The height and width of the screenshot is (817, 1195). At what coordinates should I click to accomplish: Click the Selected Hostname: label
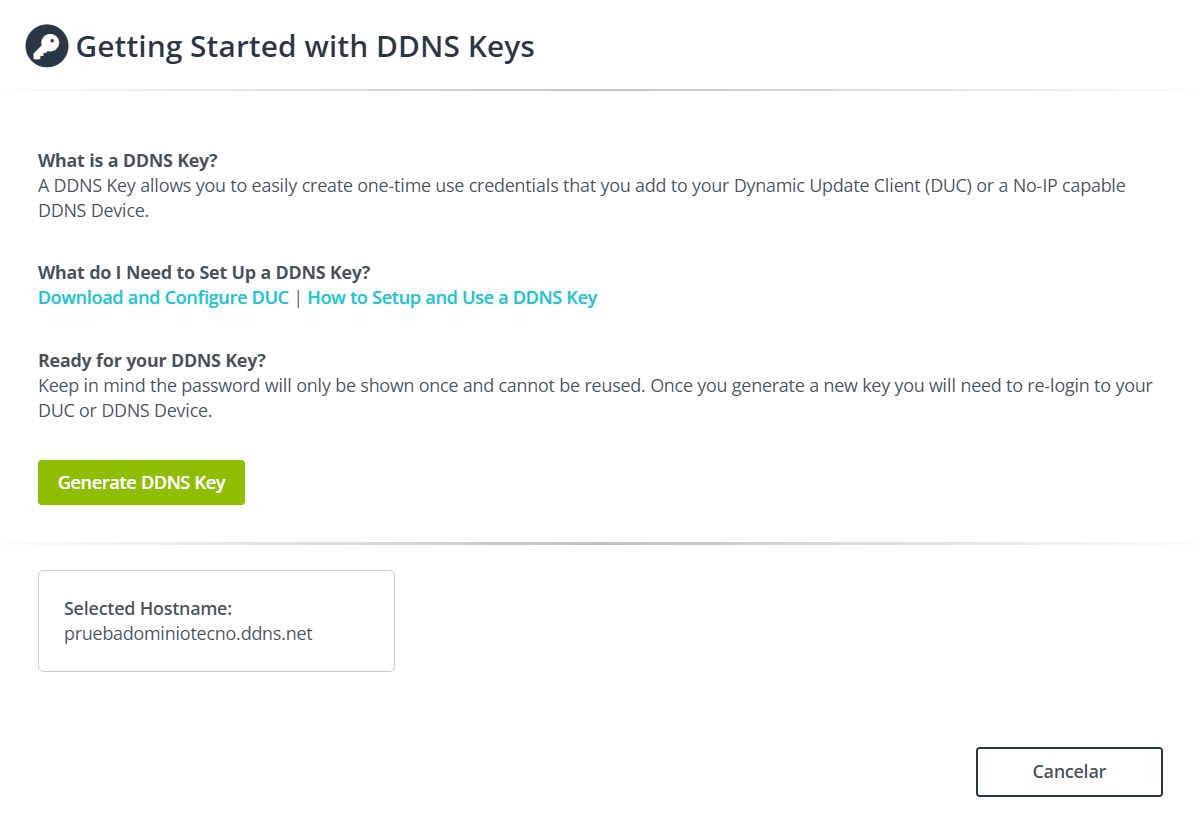148,608
